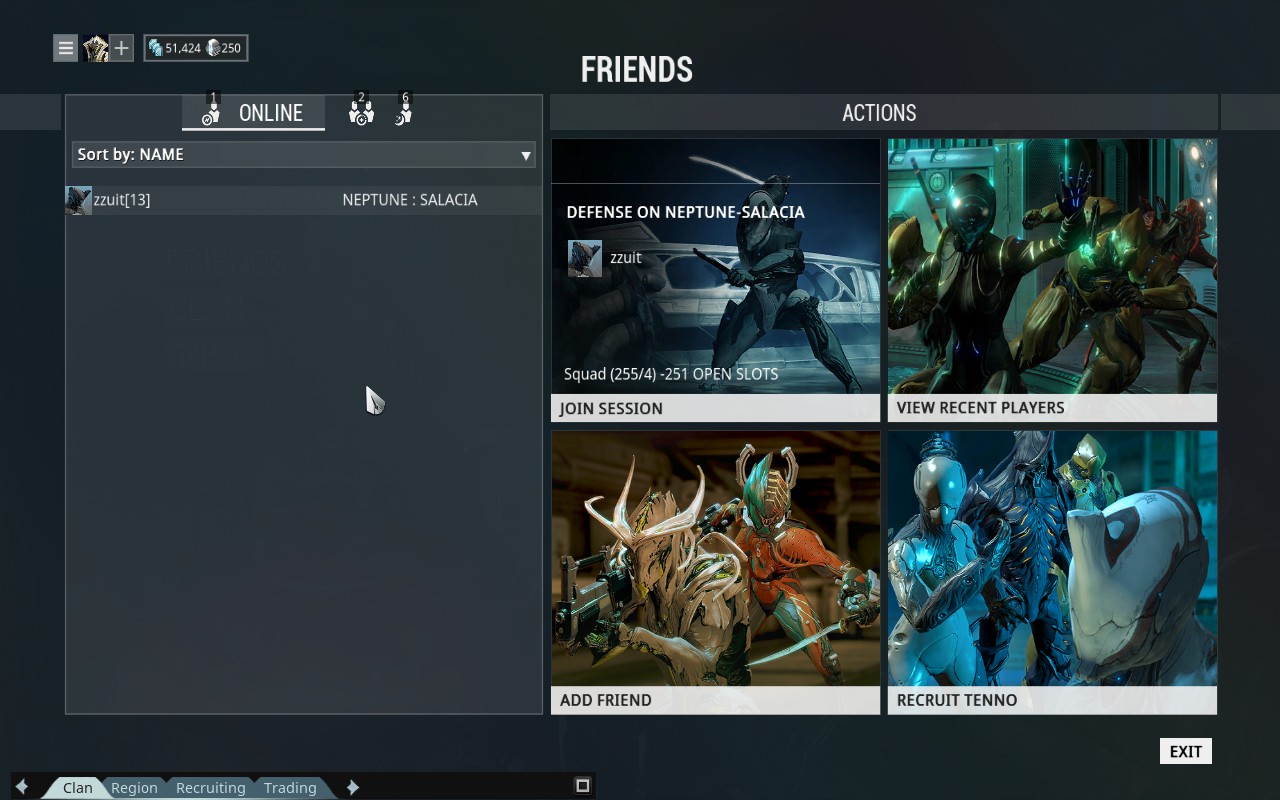This screenshot has height=800, width=1280.
Task: Click JOIN SESSION to join zzuit
Action: point(715,407)
